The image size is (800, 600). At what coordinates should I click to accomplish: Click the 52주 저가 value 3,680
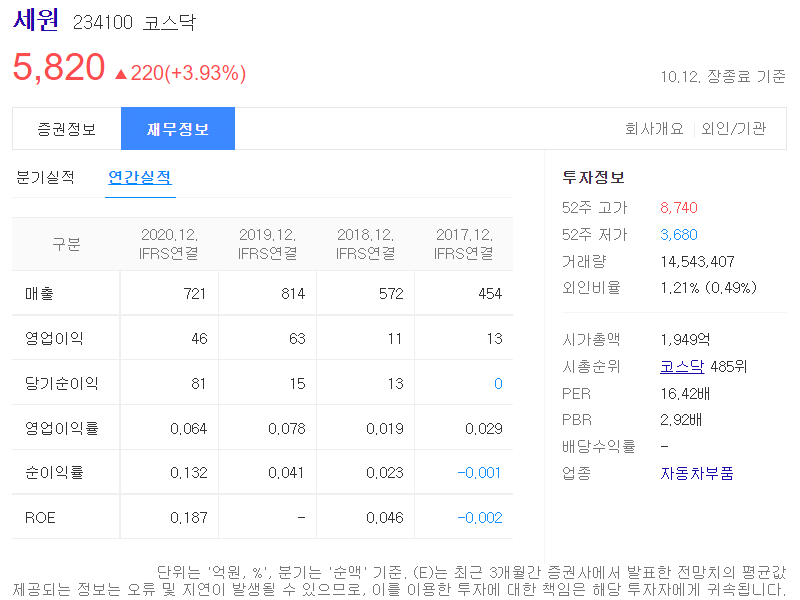coord(679,235)
